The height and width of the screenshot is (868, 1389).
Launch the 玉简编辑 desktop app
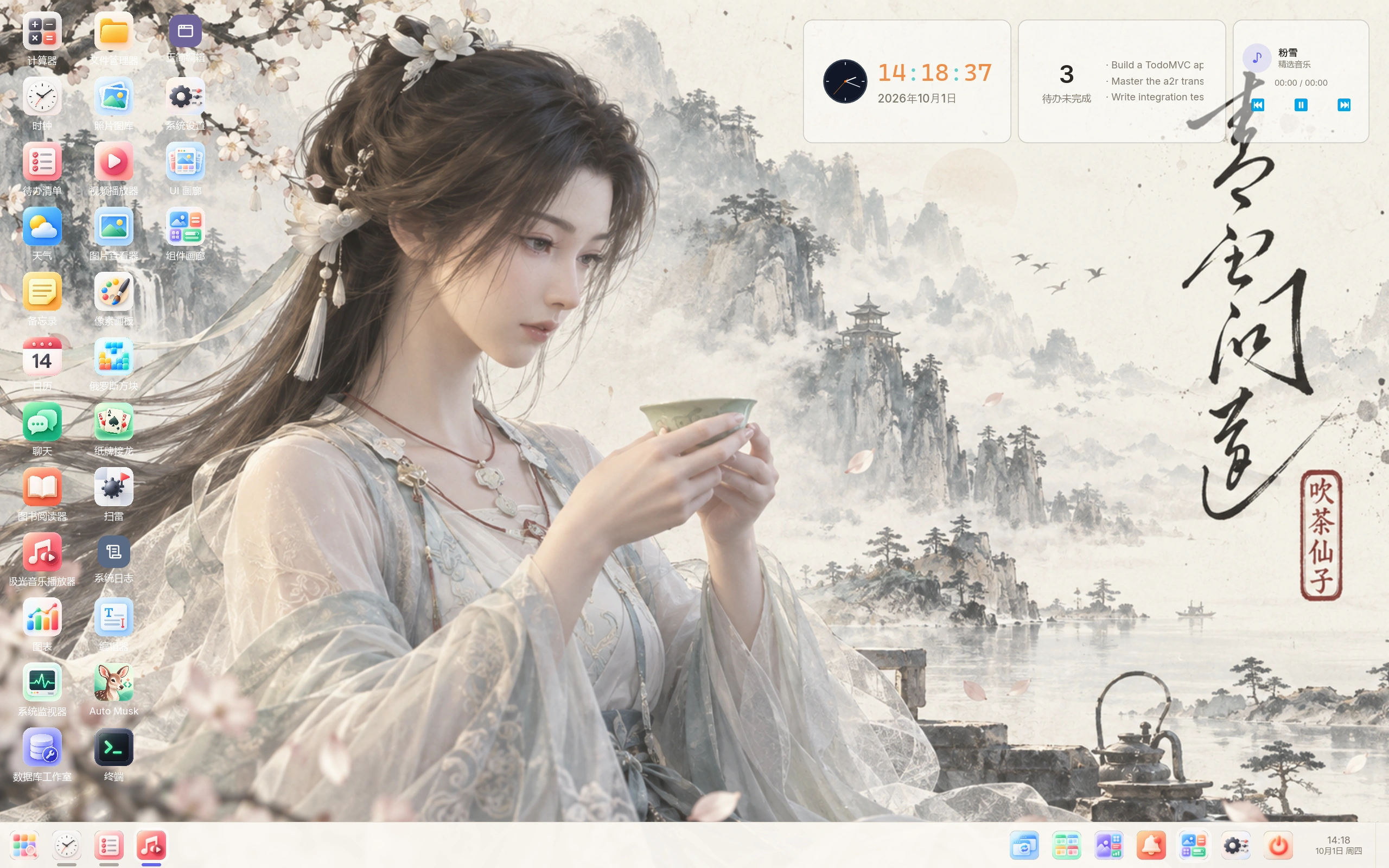pos(185,31)
